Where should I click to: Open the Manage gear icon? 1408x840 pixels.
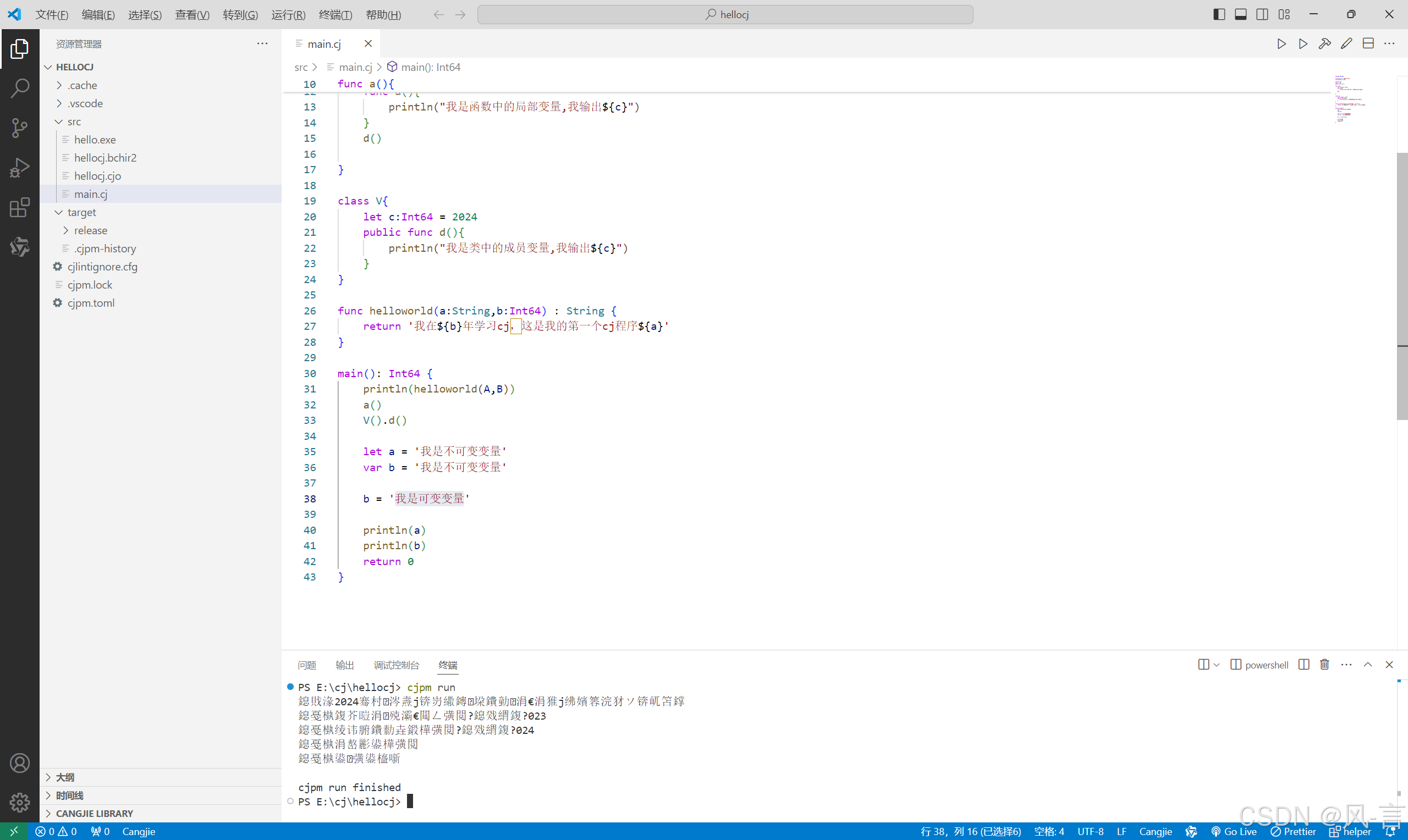click(20, 802)
